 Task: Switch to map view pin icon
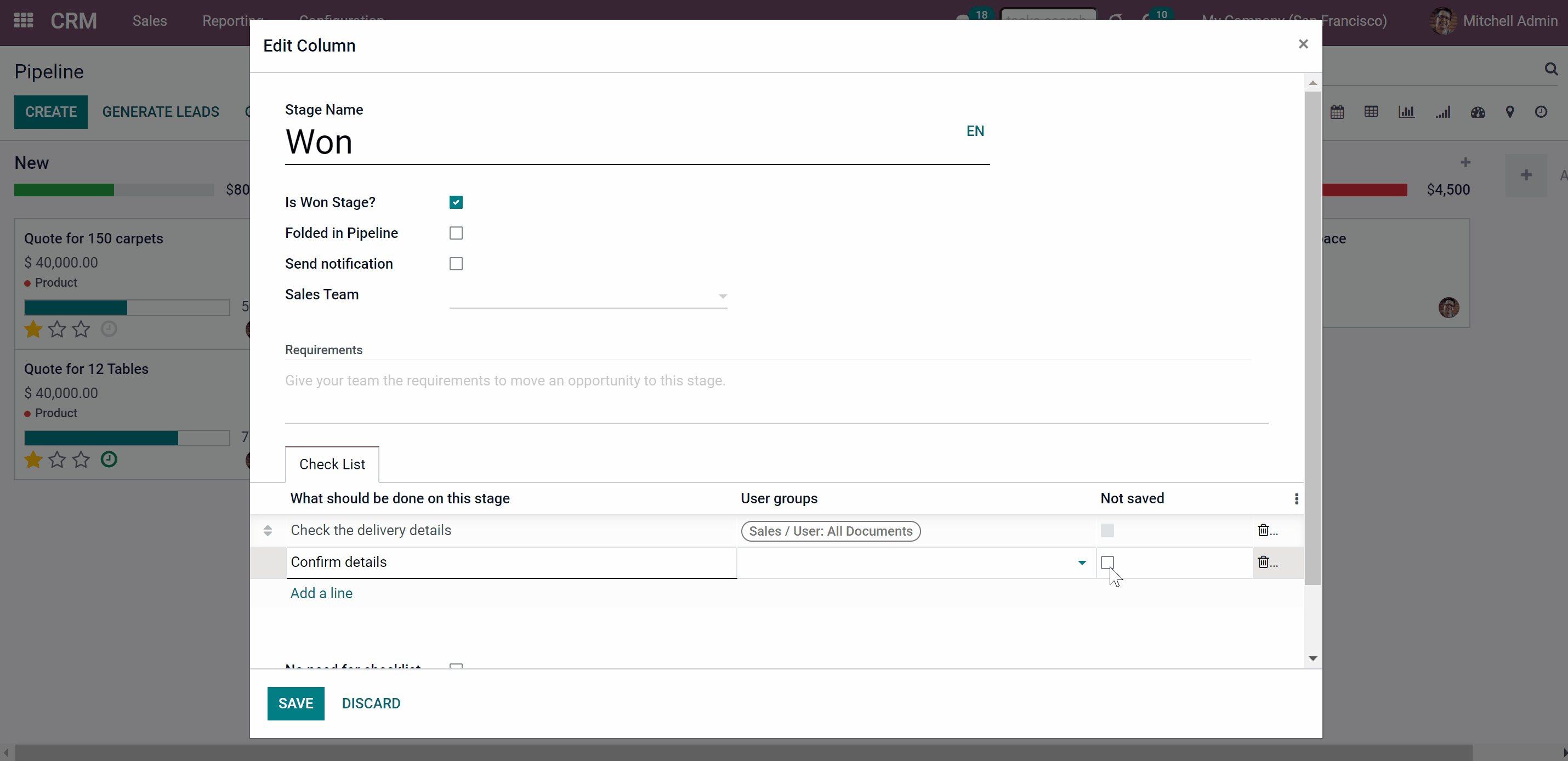point(1510,112)
